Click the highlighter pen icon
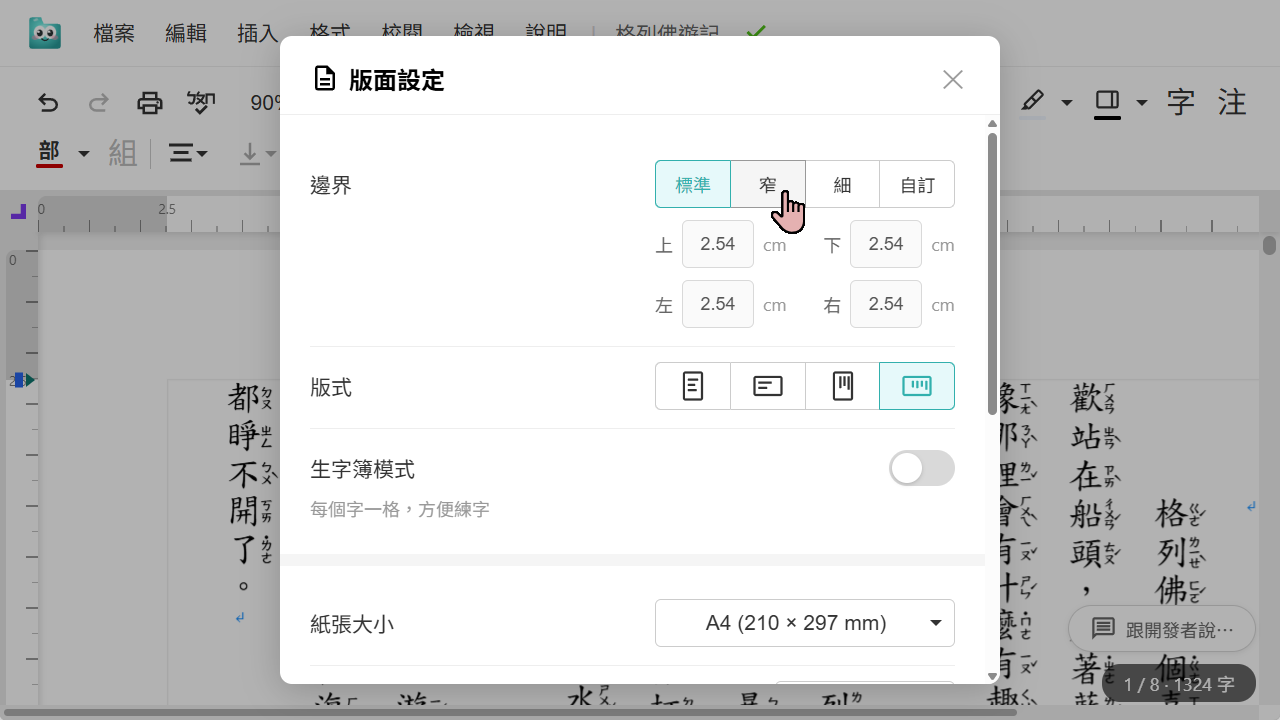 1033,102
